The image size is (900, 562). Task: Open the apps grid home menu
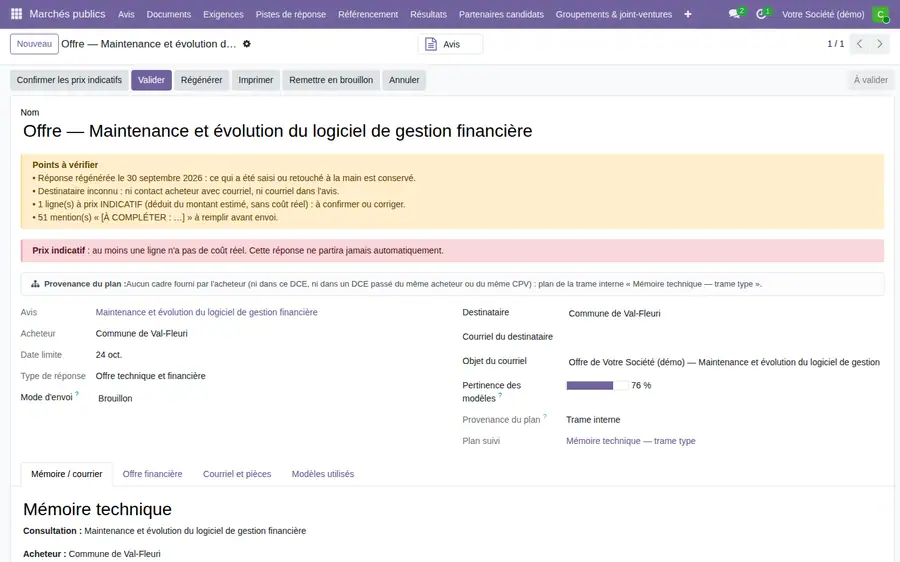tap(16, 14)
